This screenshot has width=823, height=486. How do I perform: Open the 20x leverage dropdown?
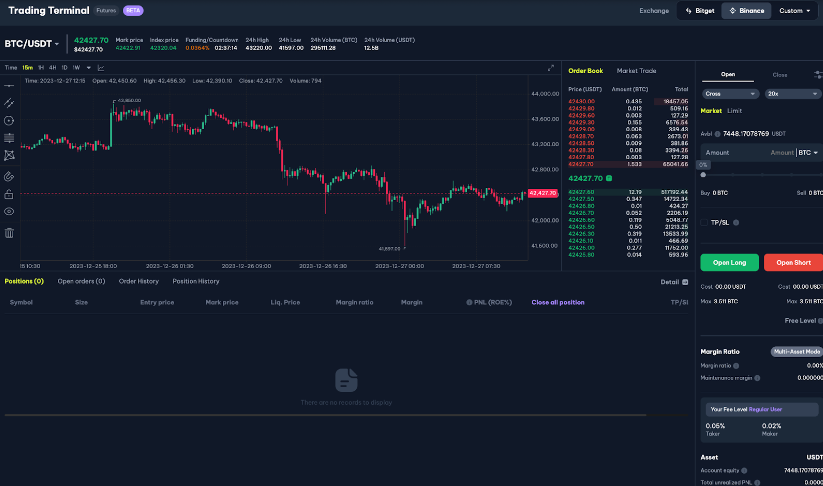(793, 94)
